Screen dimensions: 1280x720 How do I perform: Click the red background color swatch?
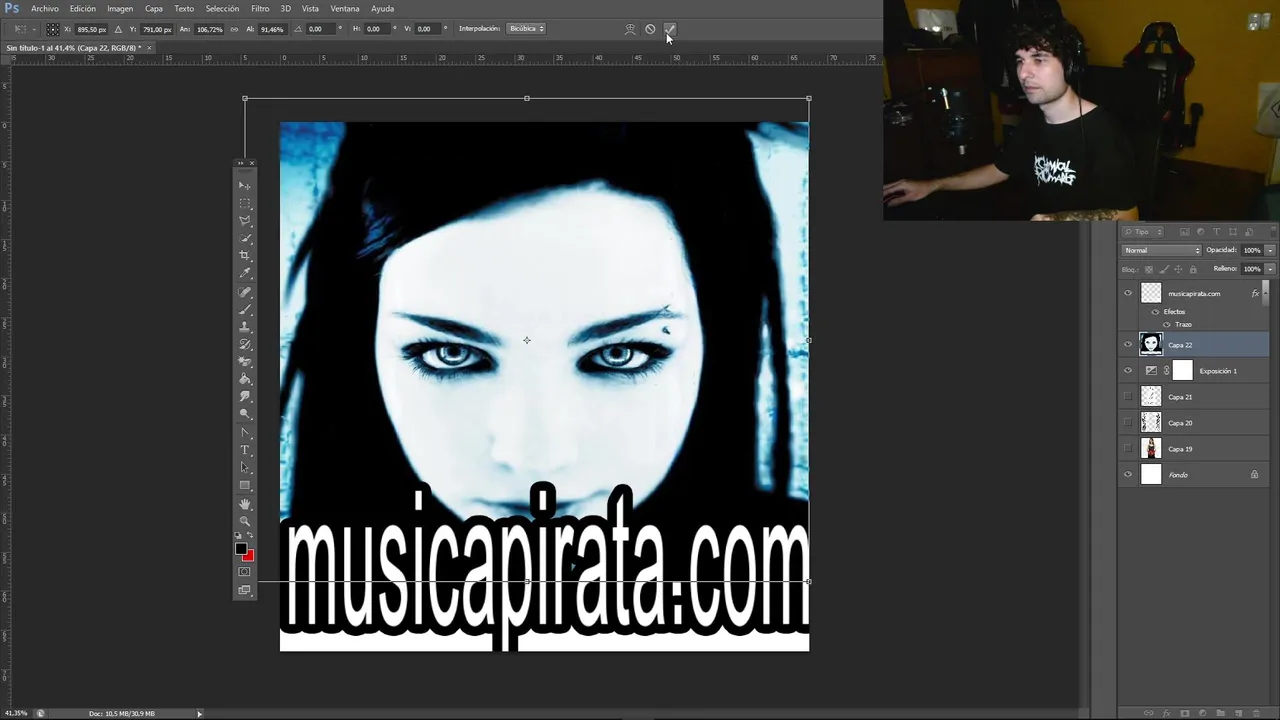pyautogui.click(x=249, y=556)
